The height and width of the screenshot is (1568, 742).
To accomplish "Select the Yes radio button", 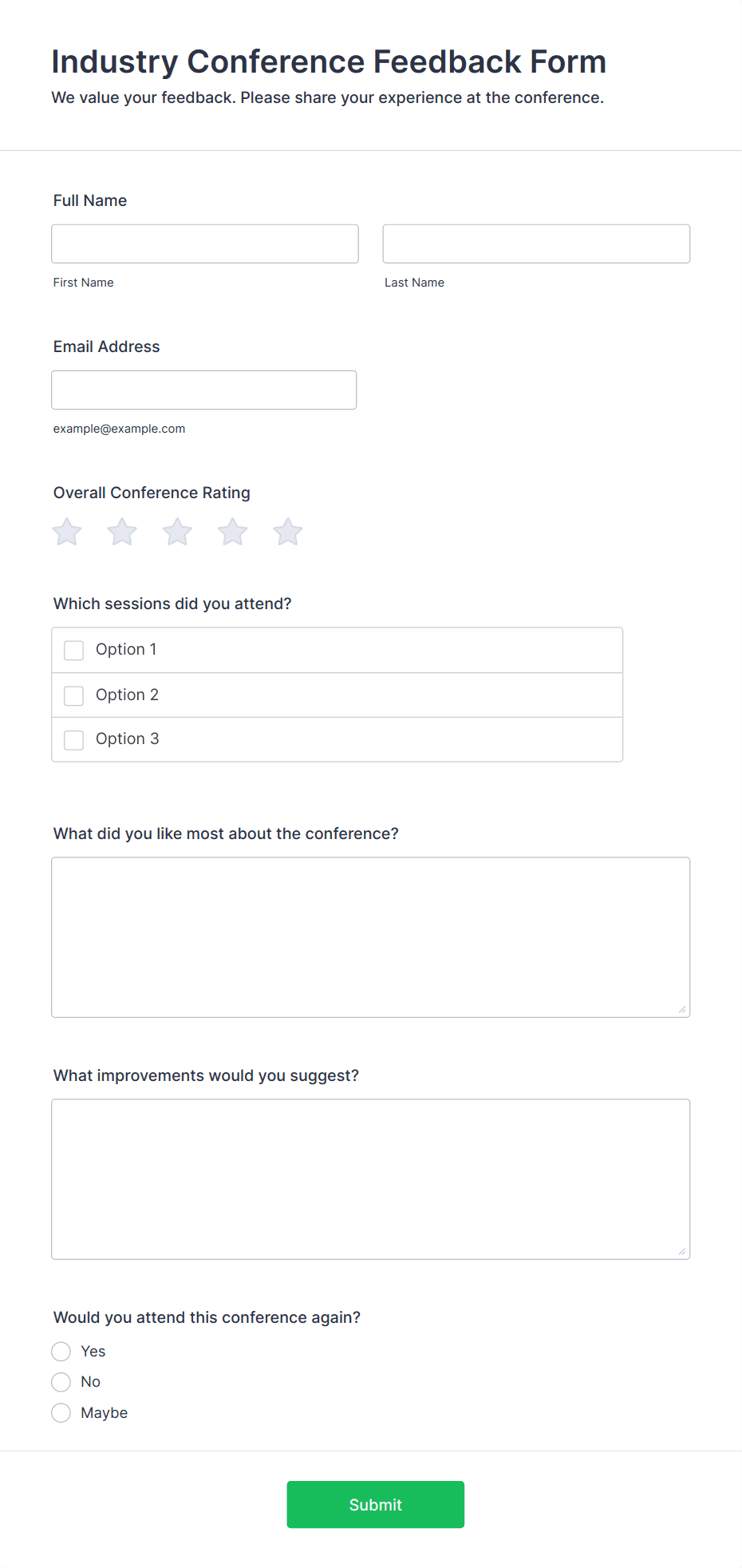I will (x=61, y=1351).
